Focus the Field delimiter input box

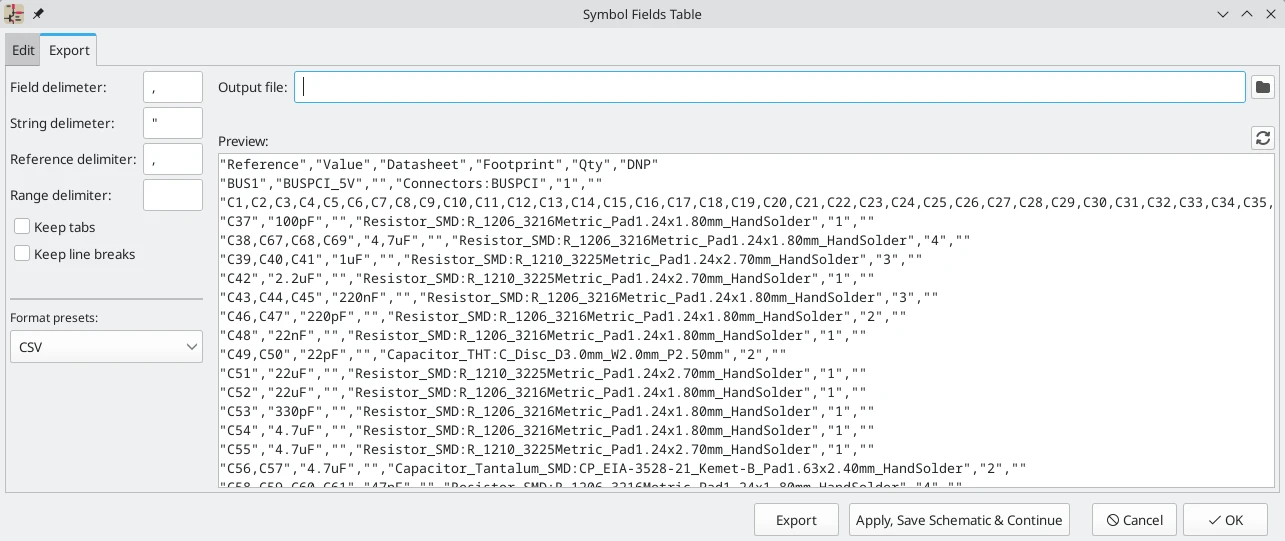point(172,87)
